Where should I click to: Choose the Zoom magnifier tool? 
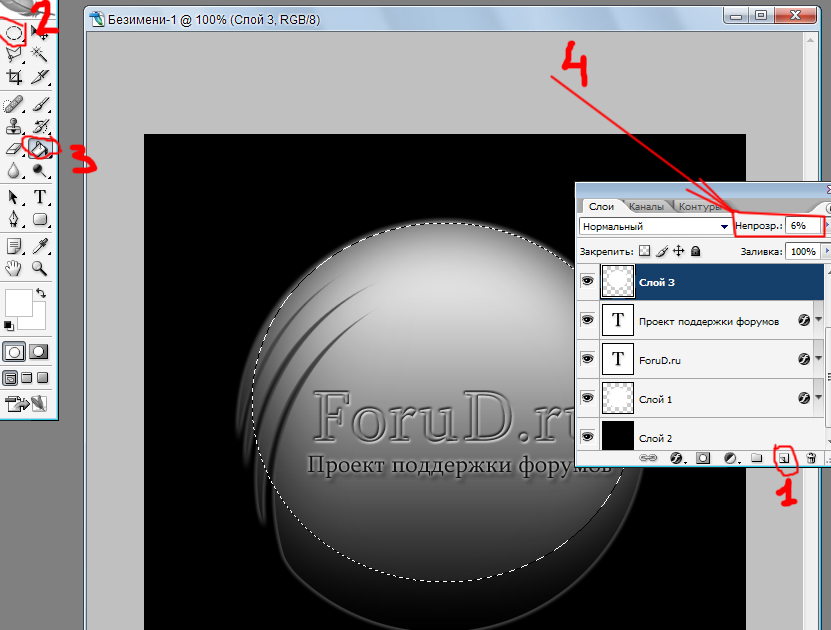tap(40, 268)
